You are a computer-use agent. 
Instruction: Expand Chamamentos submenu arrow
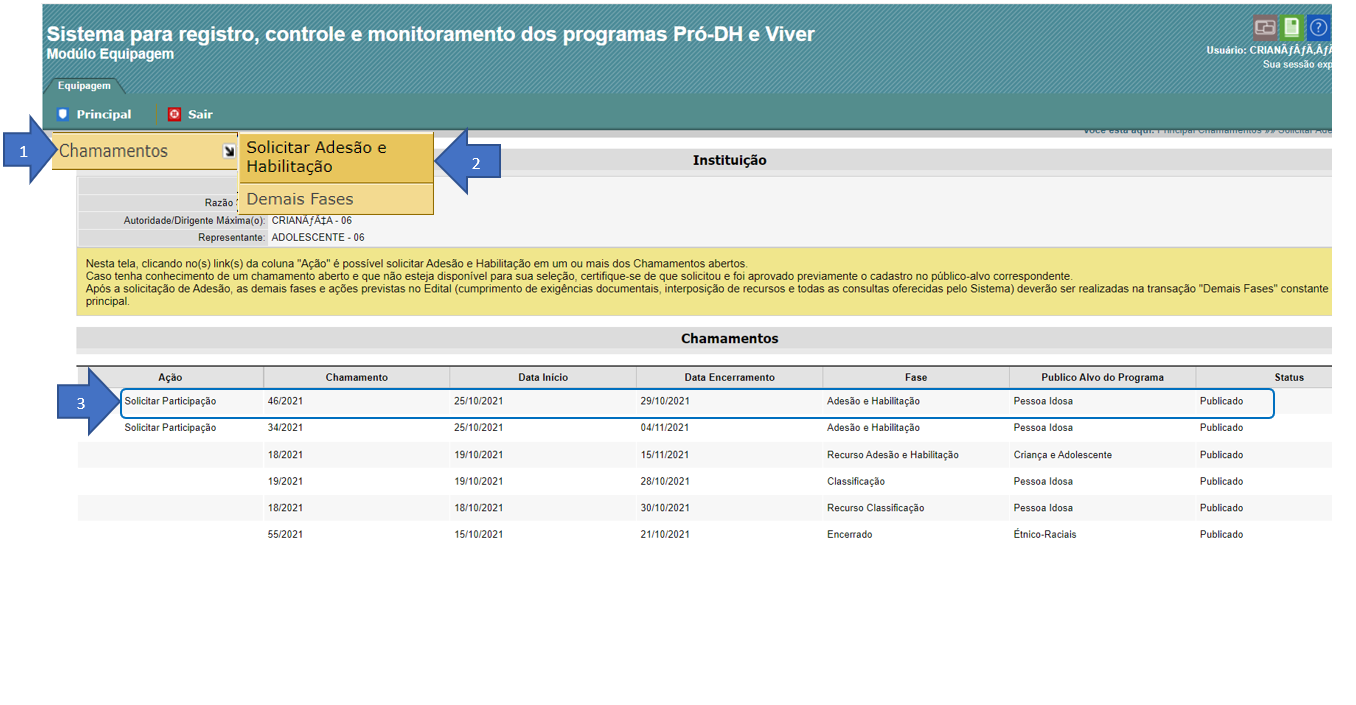point(228,152)
